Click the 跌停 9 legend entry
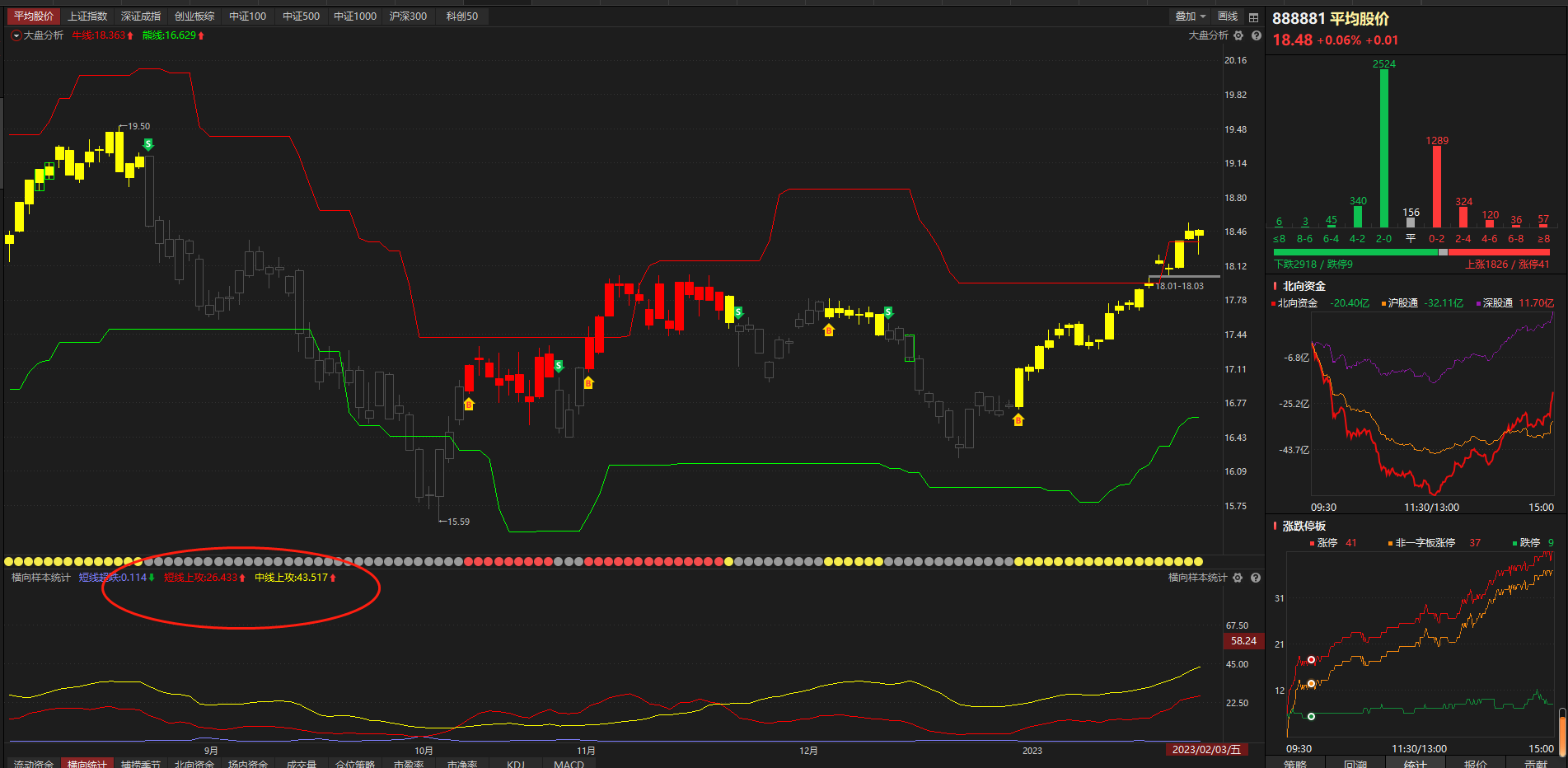 pyautogui.click(x=1533, y=543)
